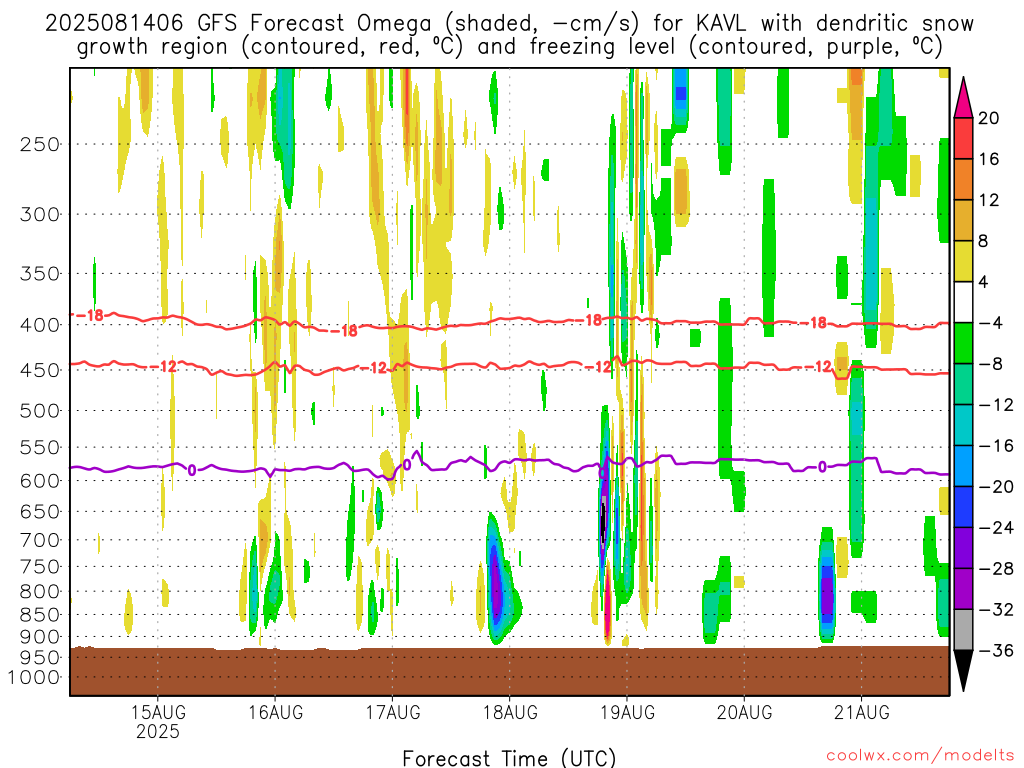Click the 18AUG date axis label
The height and width of the screenshot is (768, 1024).
tap(510, 712)
